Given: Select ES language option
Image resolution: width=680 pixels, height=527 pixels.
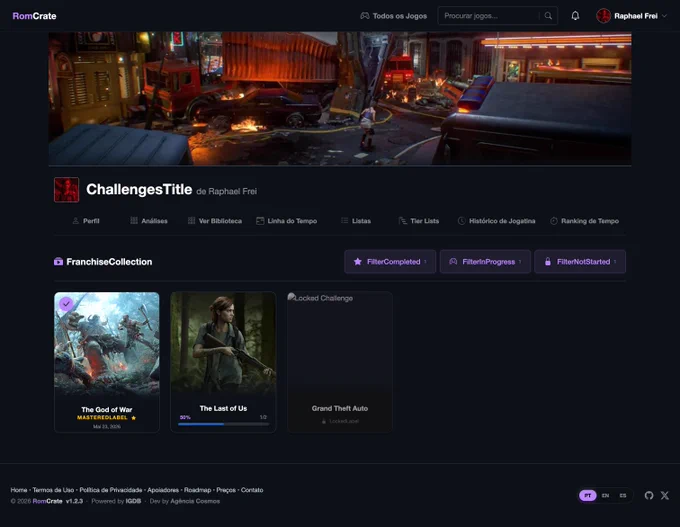Looking at the screenshot, I should pos(623,495).
